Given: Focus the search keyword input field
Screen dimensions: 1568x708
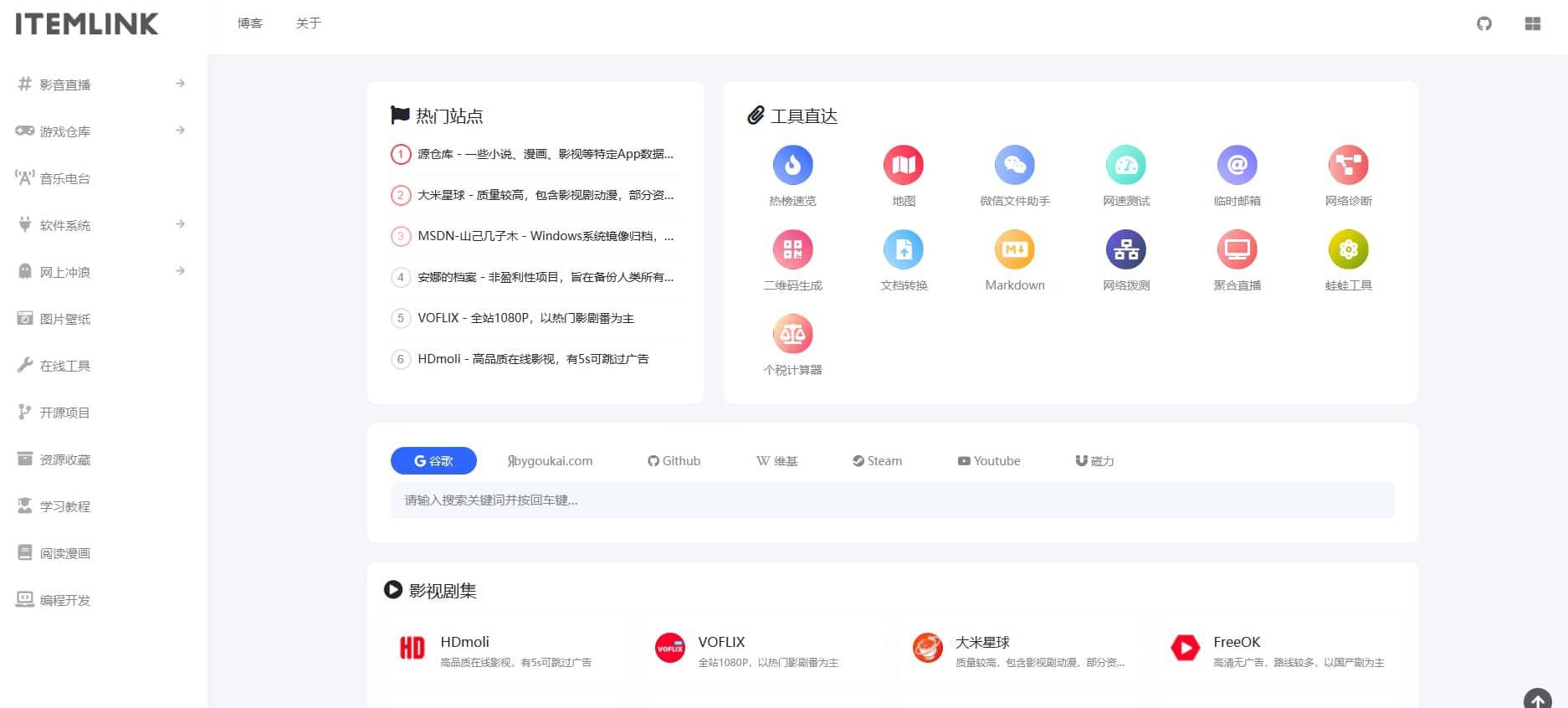Looking at the screenshot, I should coord(892,500).
